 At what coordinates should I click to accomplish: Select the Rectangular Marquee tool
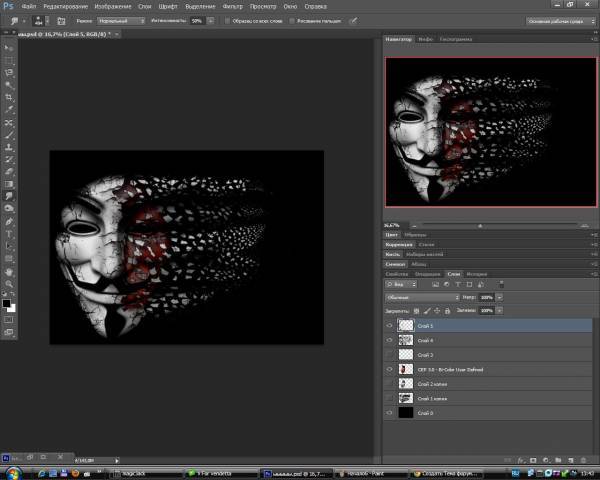click(x=9, y=60)
